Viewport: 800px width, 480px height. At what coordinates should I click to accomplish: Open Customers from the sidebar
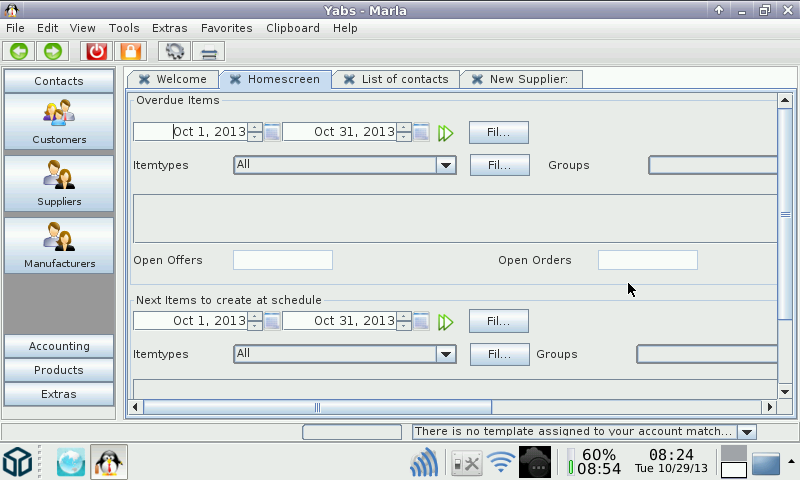click(x=59, y=122)
